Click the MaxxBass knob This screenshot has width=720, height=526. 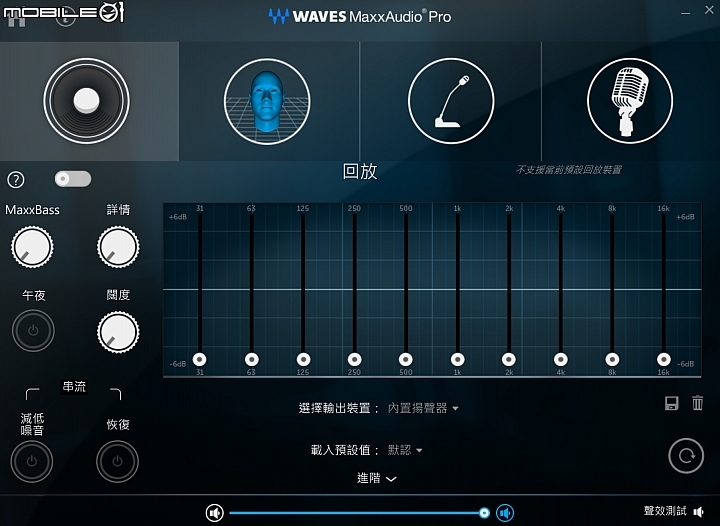[x=32, y=247]
